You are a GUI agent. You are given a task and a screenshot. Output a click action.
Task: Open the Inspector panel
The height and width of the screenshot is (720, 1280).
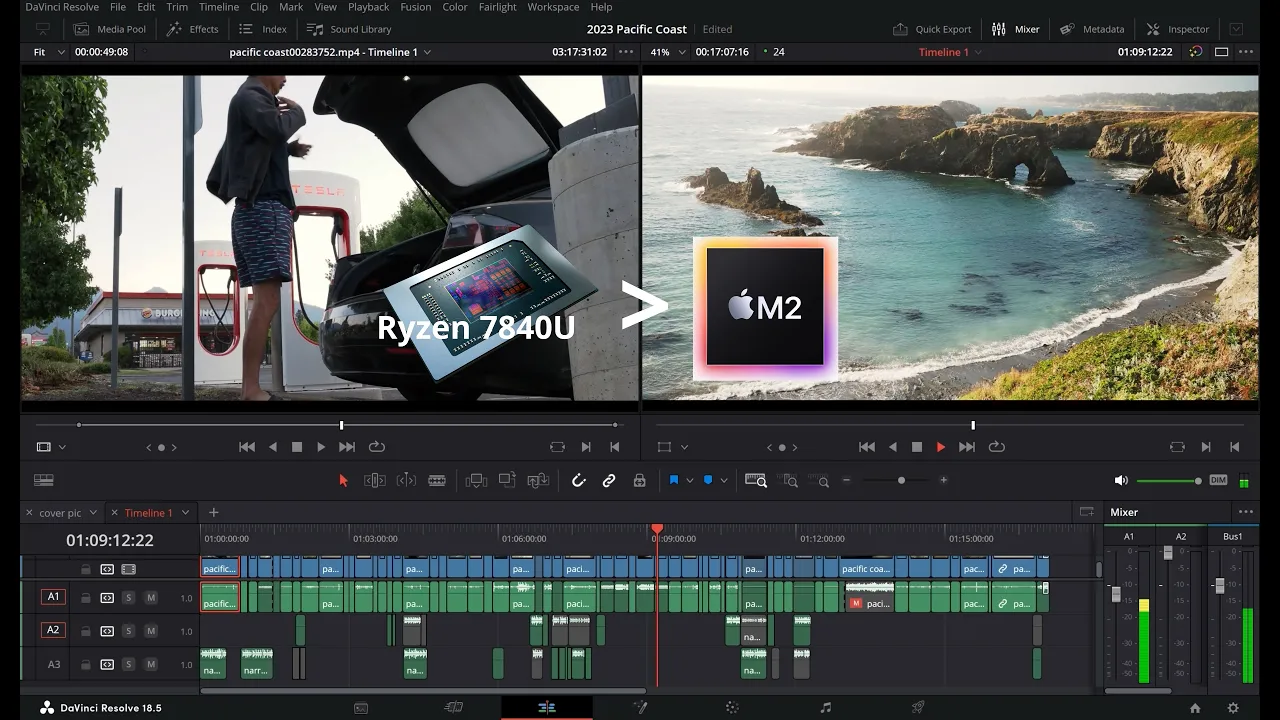pyautogui.click(x=1178, y=29)
